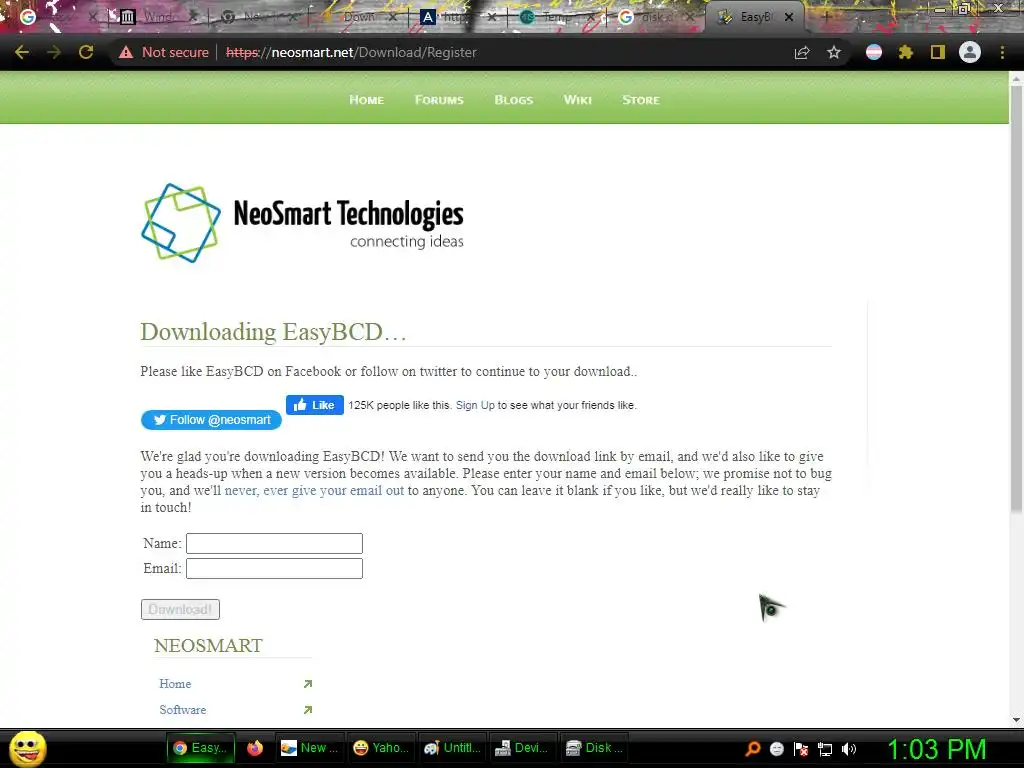Open the Software link under NEOSMART
This screenshot has height=768, width=1024.
click(183, 710)
